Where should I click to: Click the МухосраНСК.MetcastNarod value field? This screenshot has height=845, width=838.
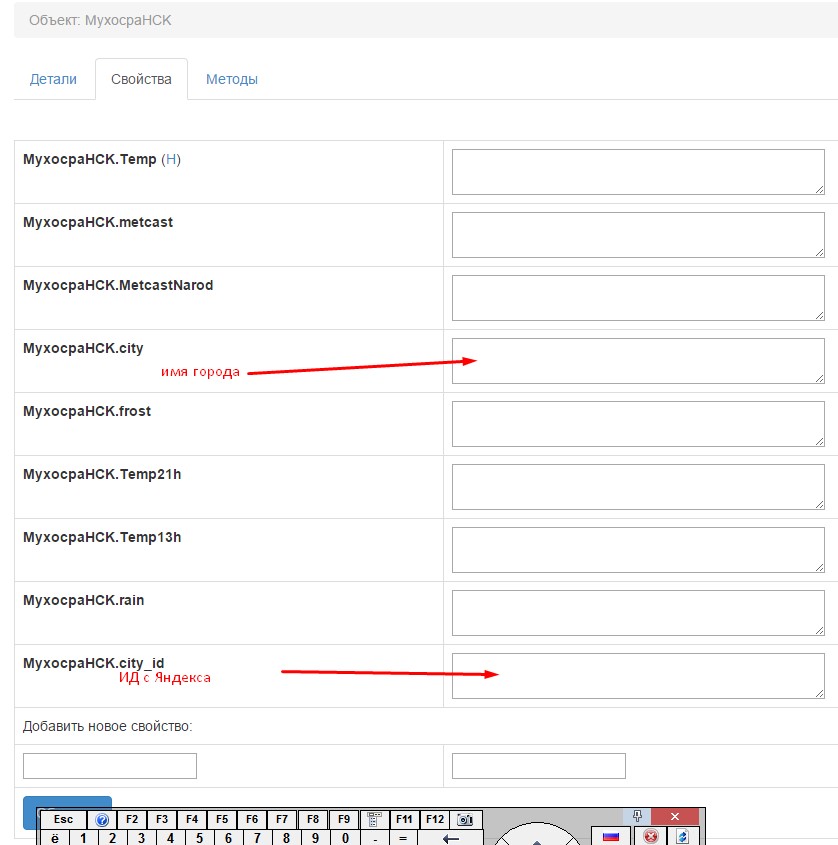pyautogui.click(x=638, y=298)
